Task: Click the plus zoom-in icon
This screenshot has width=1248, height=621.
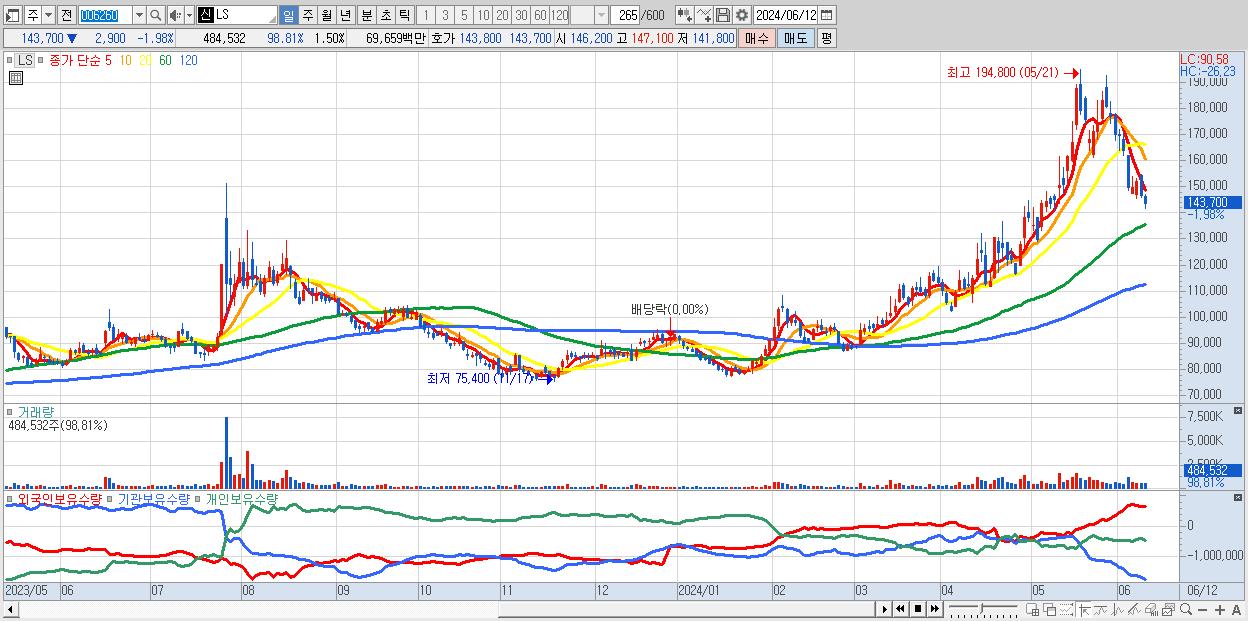Action: (x=1220, y=609)
